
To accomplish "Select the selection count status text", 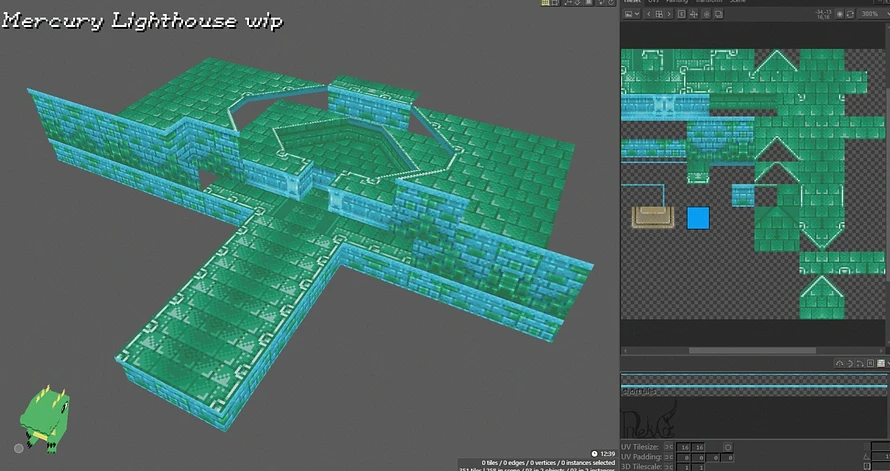I will pyautogui.click(x=548, y=462).
